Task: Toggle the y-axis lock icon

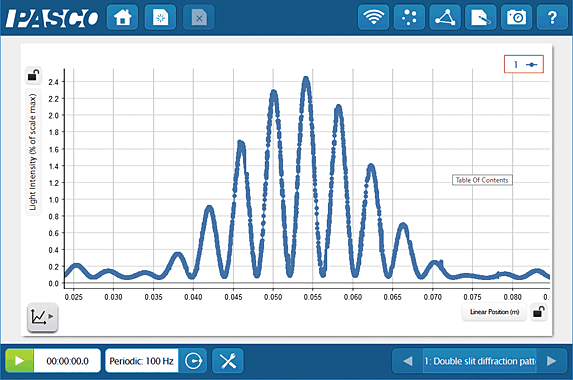Action: [x=34, y=75]
